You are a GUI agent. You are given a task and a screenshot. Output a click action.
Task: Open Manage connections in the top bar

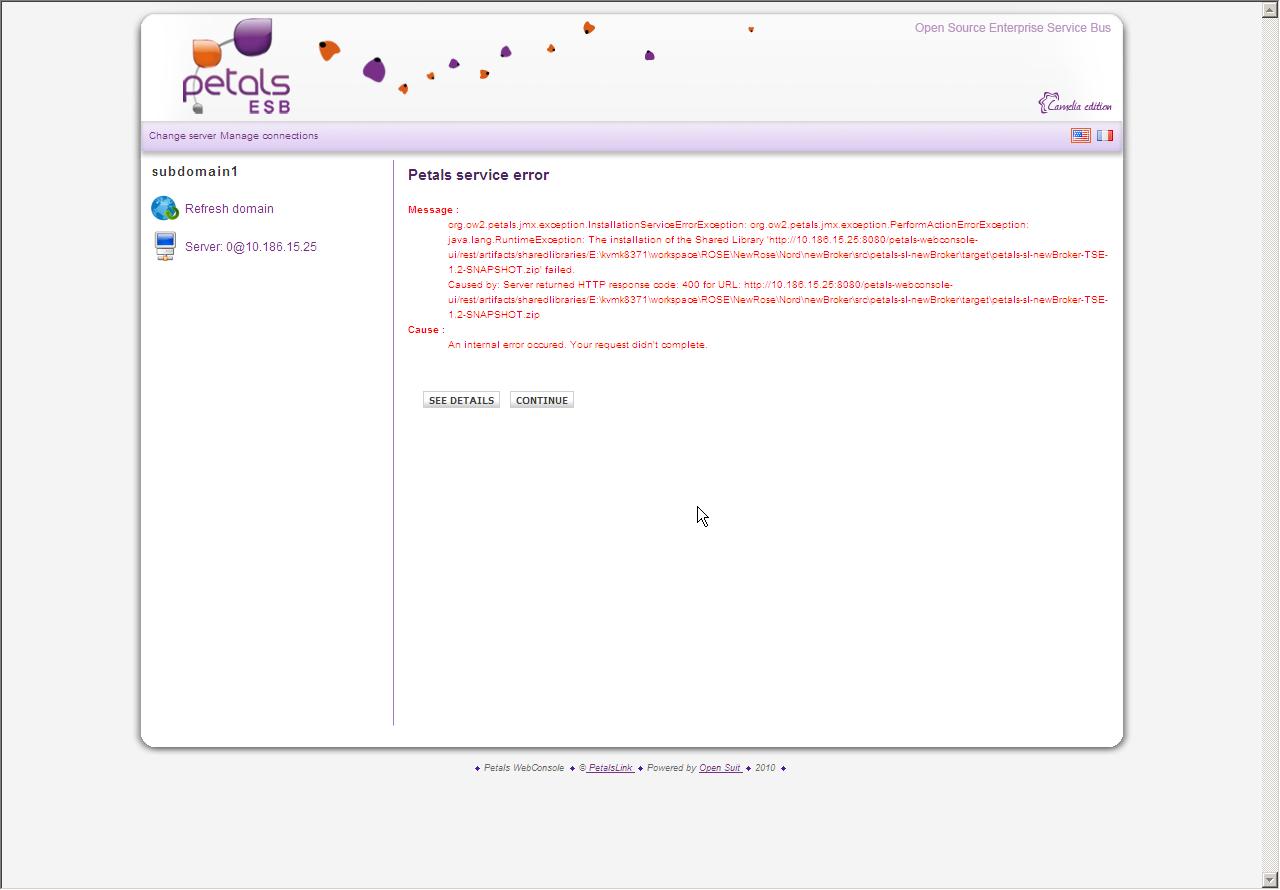point(269,136)
